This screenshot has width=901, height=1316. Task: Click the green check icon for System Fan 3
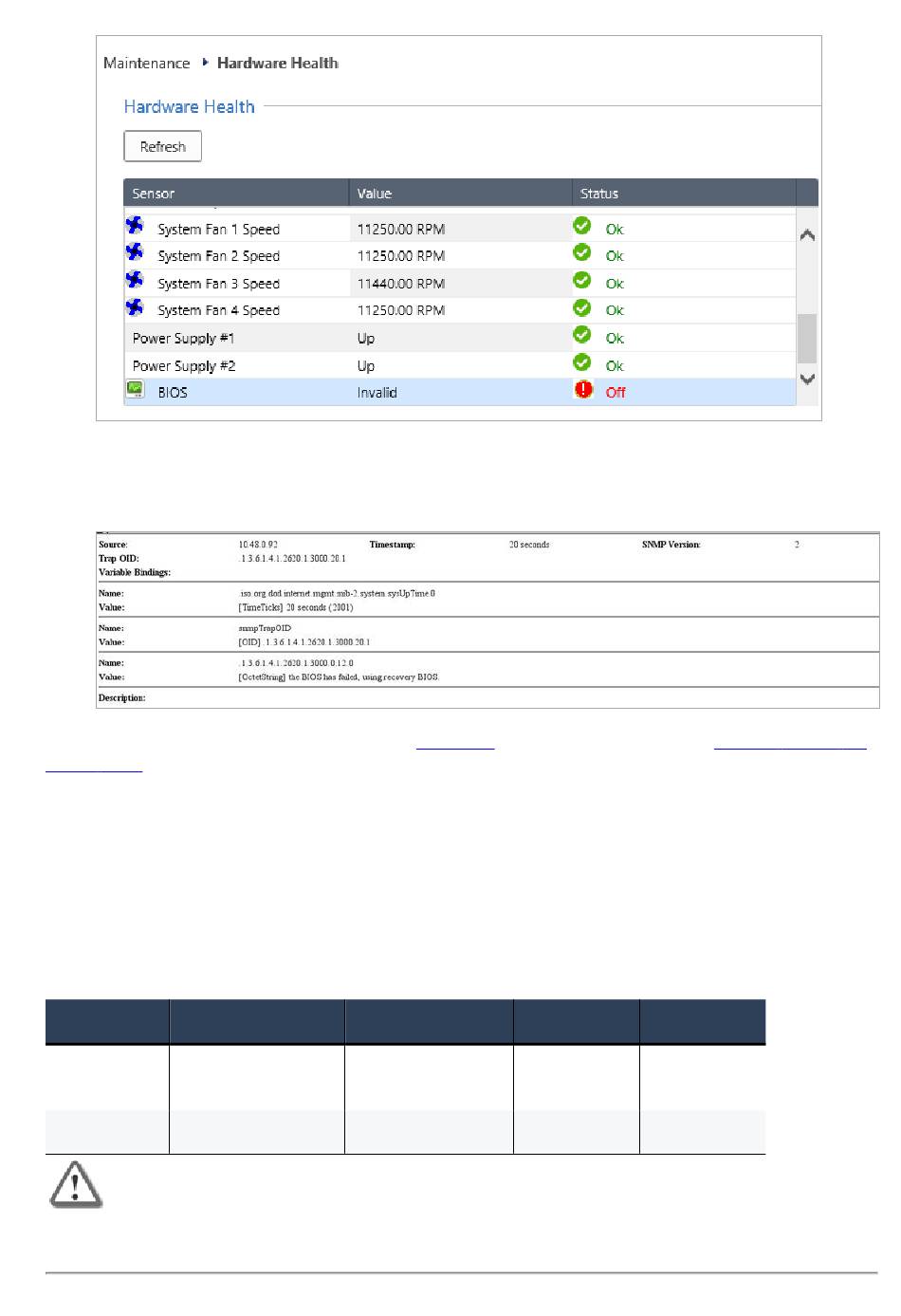click(x=582, y=280)
